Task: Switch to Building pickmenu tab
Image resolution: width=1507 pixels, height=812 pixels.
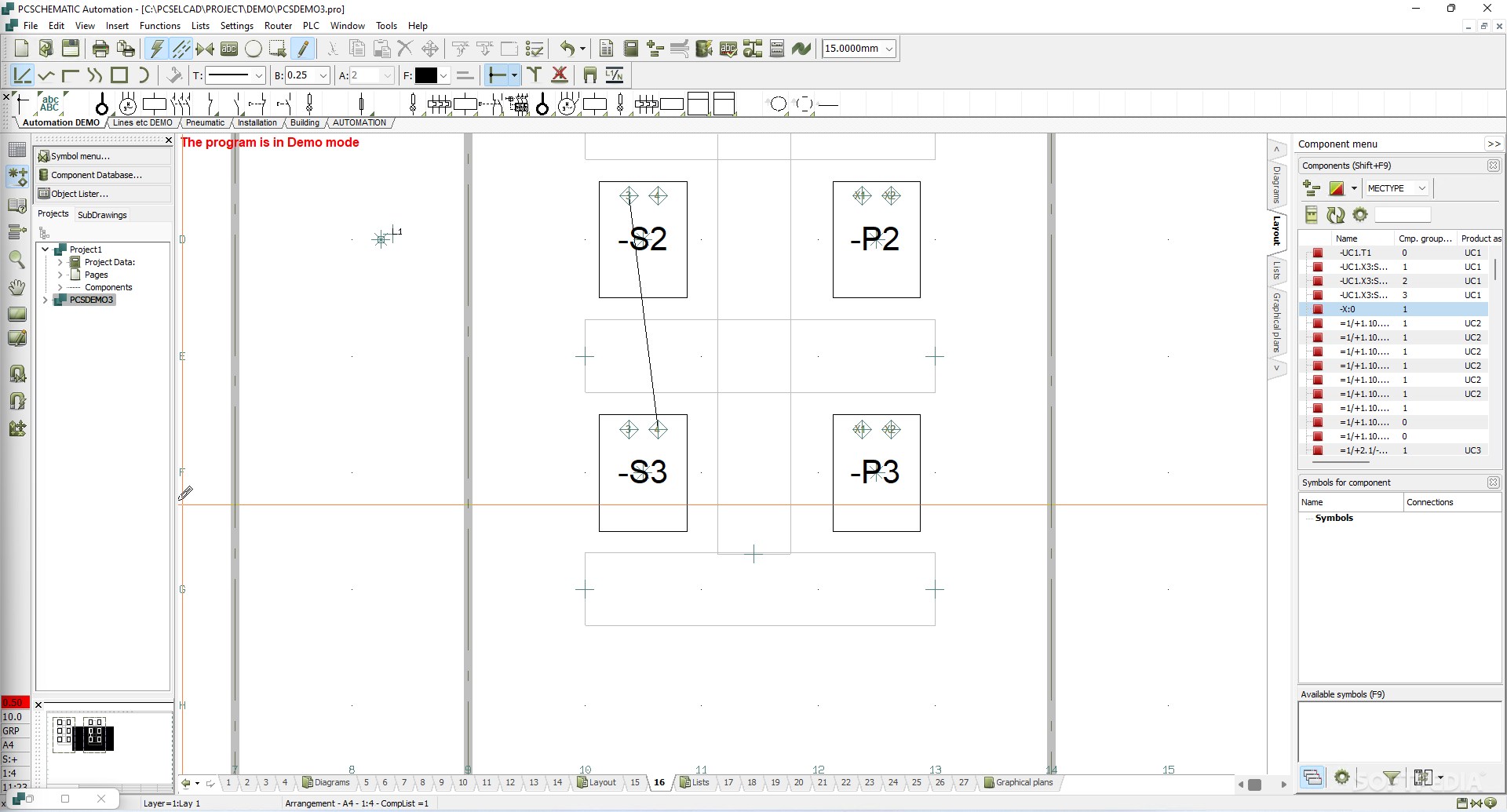Action: coord(305,122)
